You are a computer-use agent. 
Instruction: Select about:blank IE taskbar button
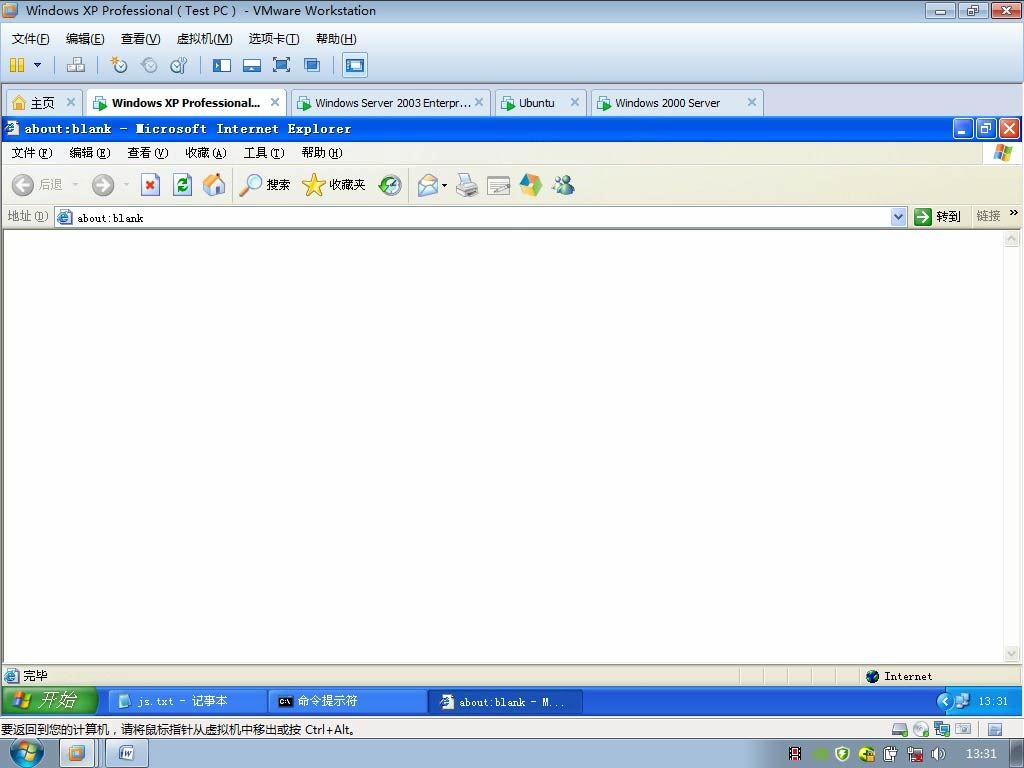point(505,702)
